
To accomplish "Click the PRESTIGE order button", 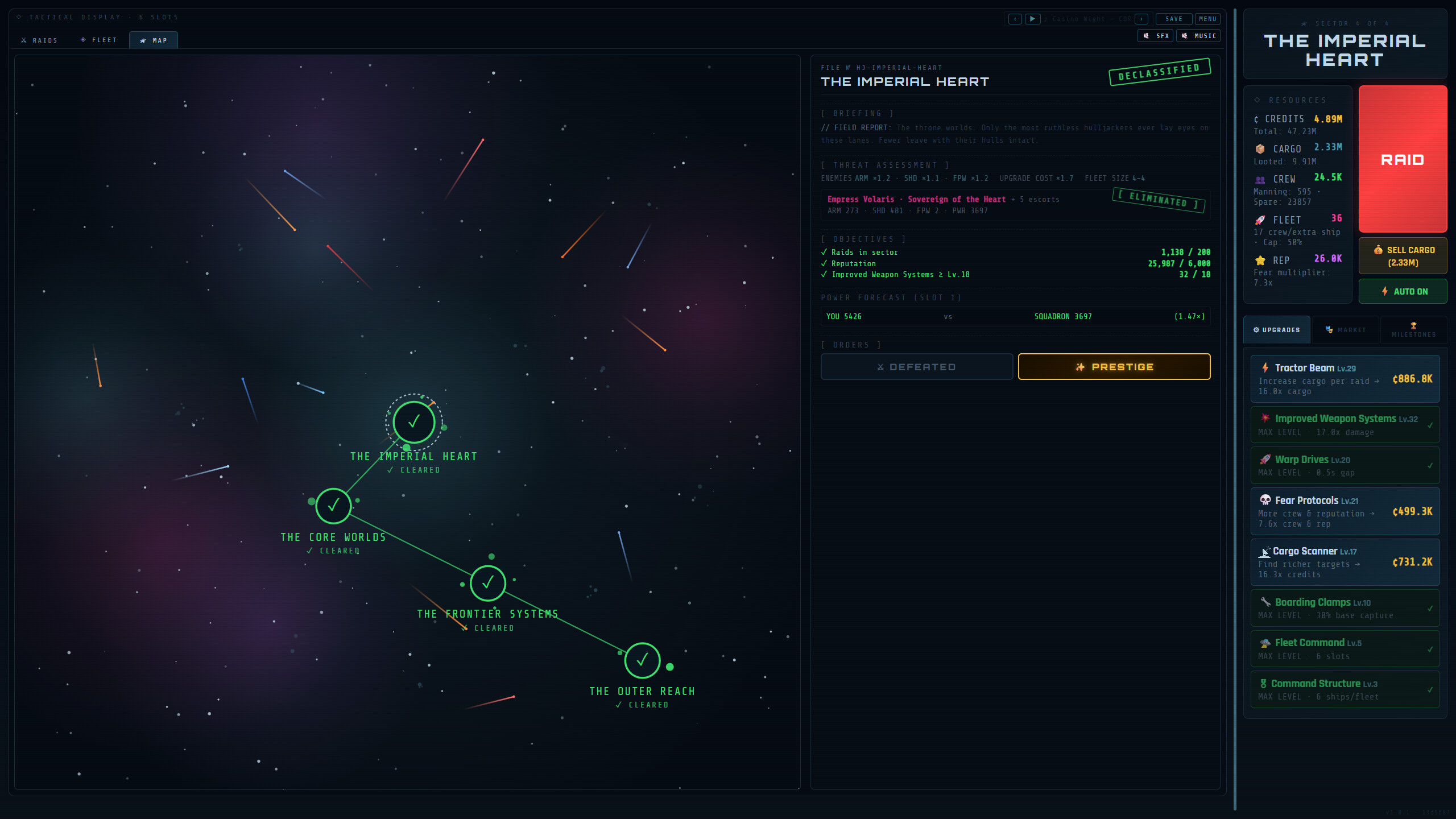I will click(1114, 367).
